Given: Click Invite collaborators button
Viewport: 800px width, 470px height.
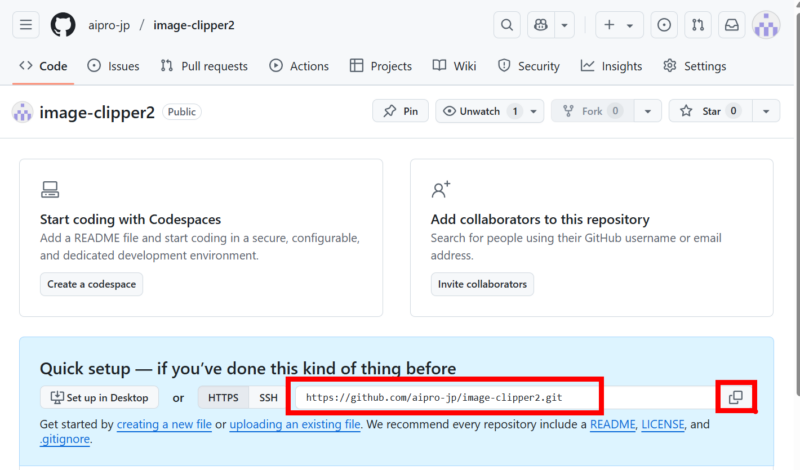Looking at the screenshot, I should [482, 284].
